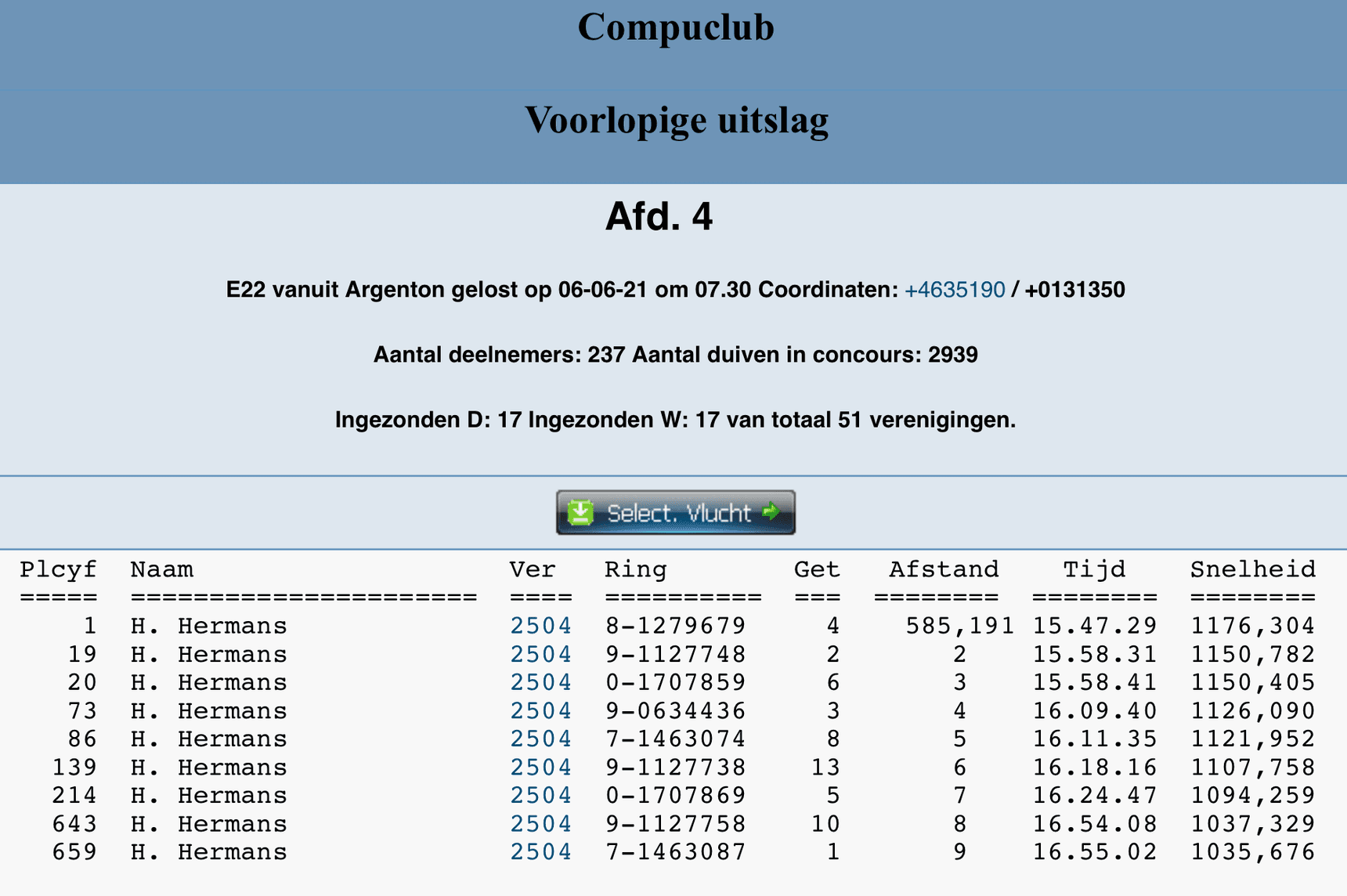The image size is (1347, 896).
Task: Click the 2504 link beside ring 9-1127748
Action: 540,654
